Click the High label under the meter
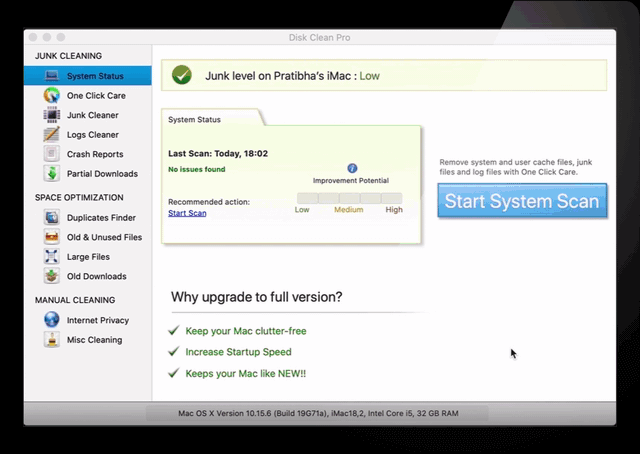 point(394,209)
